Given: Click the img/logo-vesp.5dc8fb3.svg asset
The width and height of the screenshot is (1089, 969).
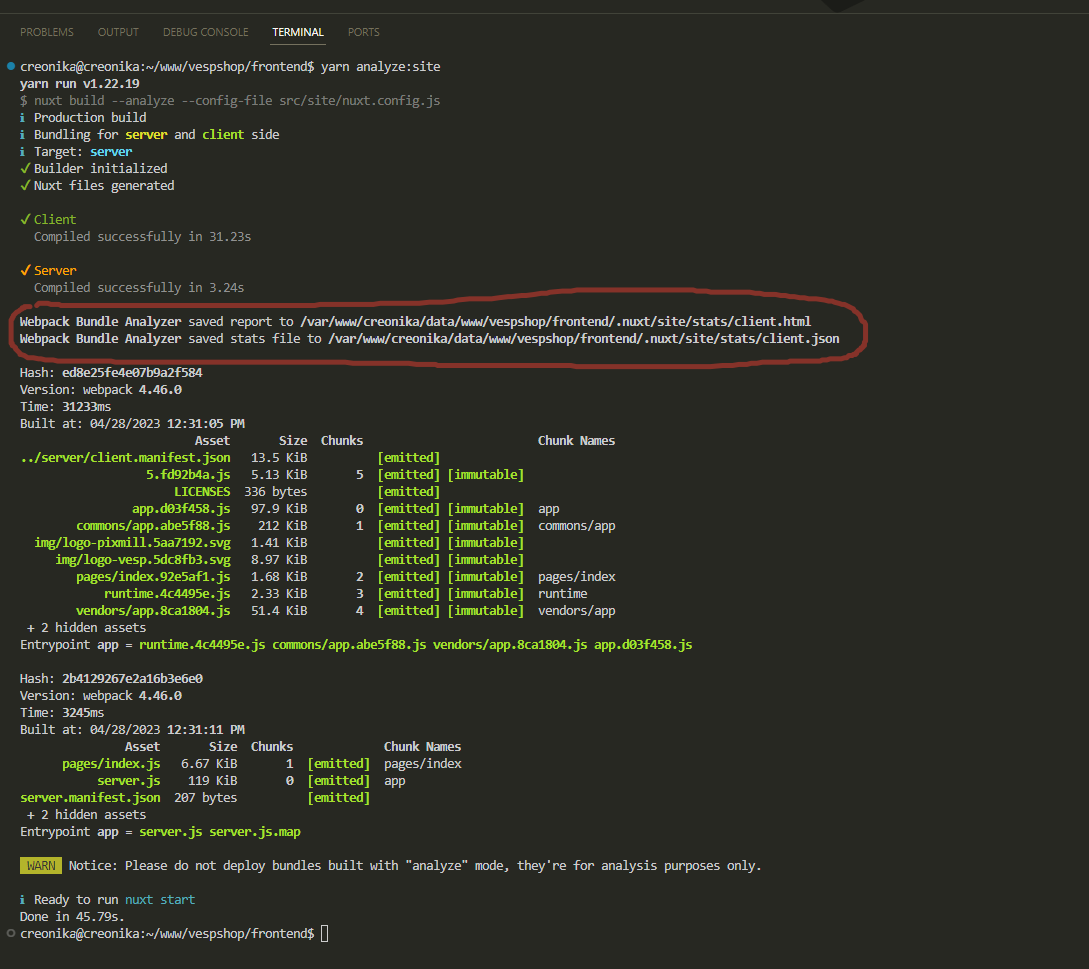Looking at the screenshot, I should pyautogui.click(x=143, y=560).
